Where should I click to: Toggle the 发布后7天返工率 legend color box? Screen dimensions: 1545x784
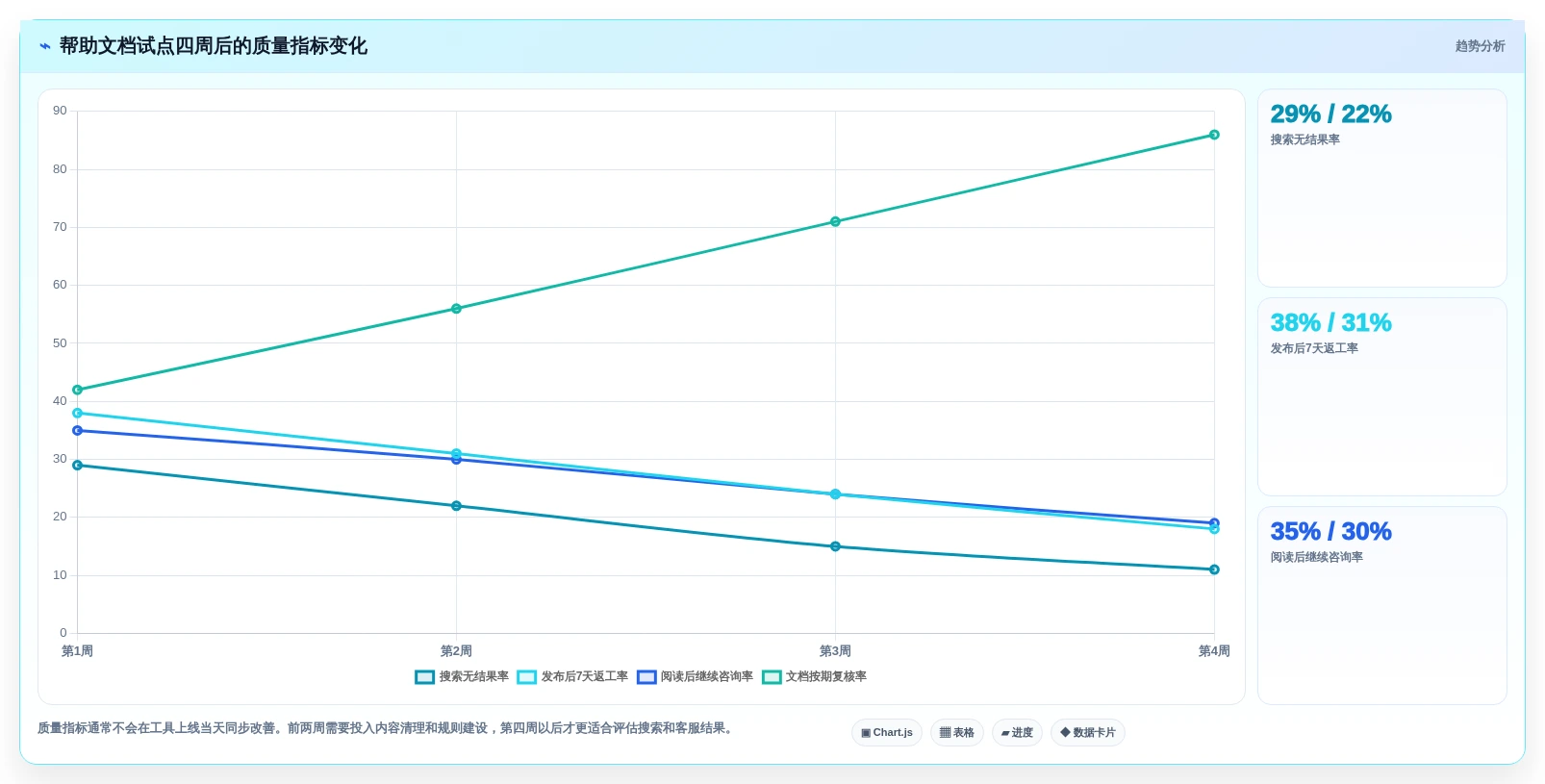point(526,677)
